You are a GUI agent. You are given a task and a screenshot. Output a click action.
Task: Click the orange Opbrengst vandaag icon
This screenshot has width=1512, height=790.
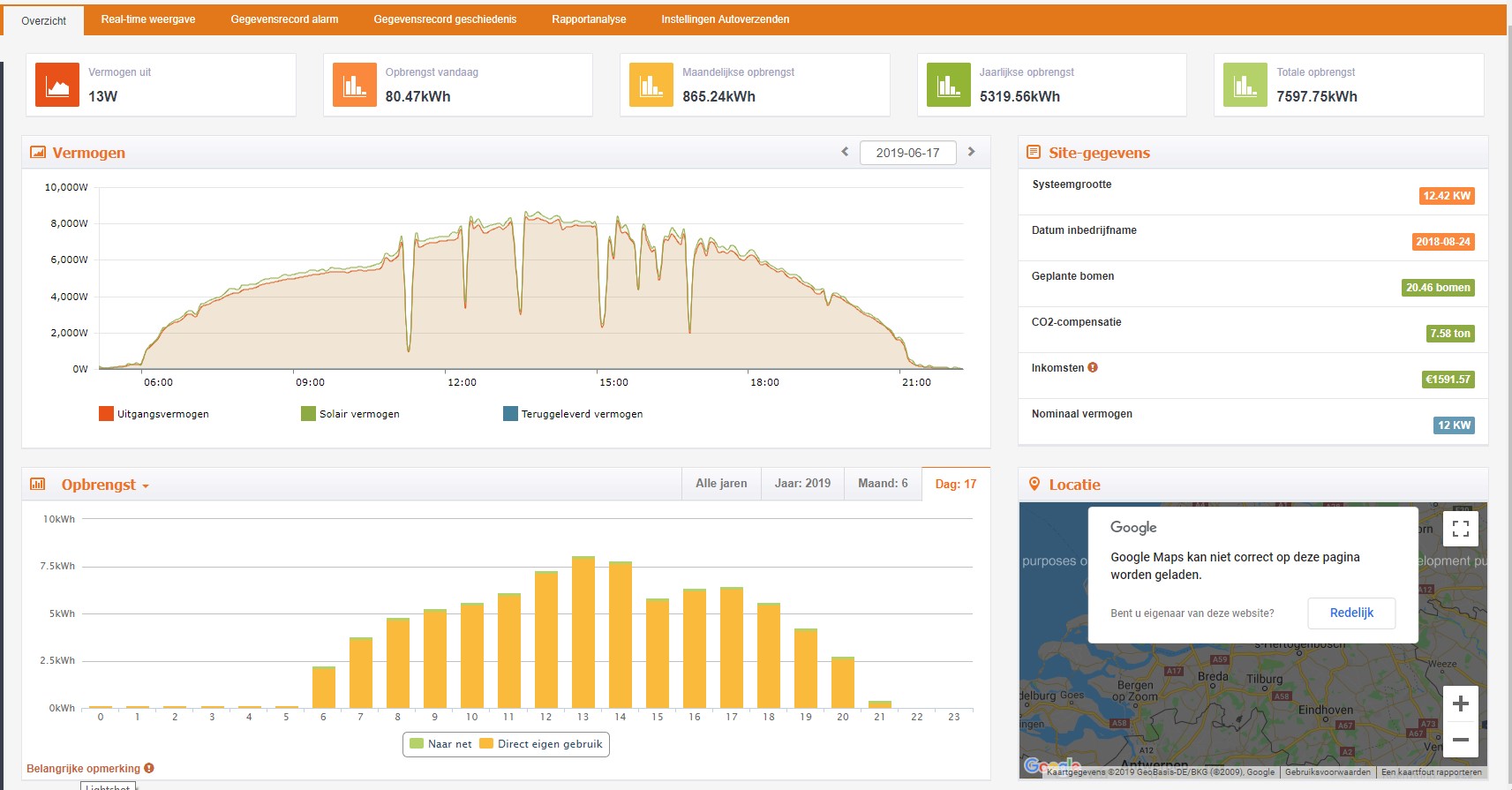pyautogui.click(x=355, y=86)
